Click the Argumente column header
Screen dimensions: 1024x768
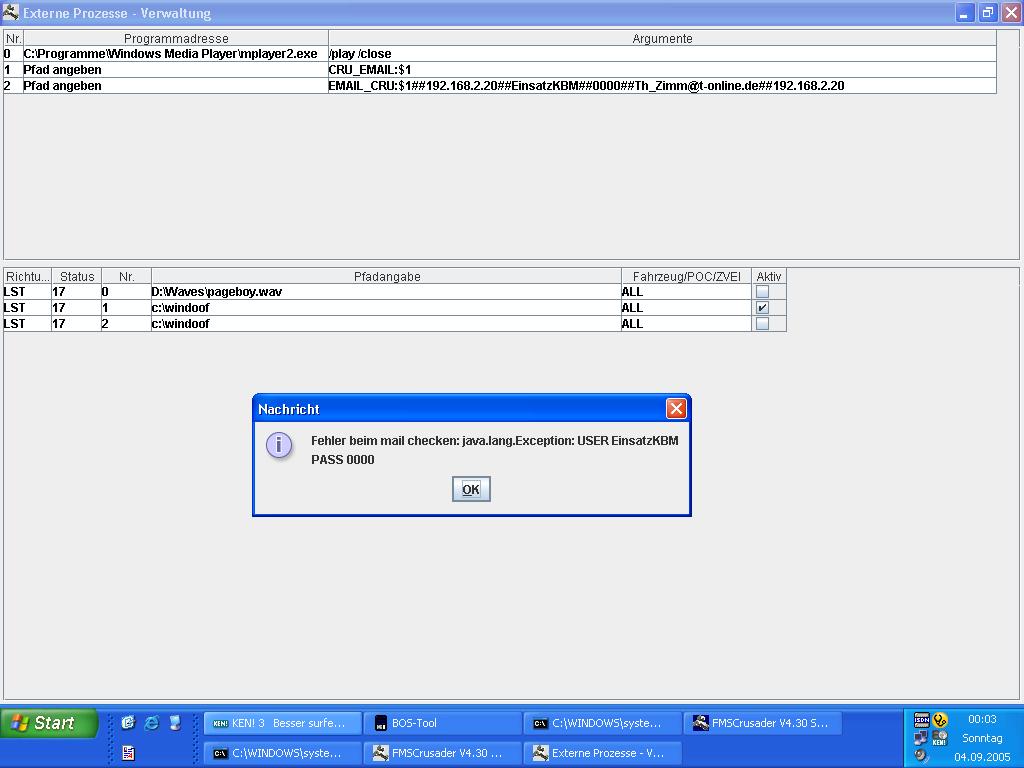661,38
